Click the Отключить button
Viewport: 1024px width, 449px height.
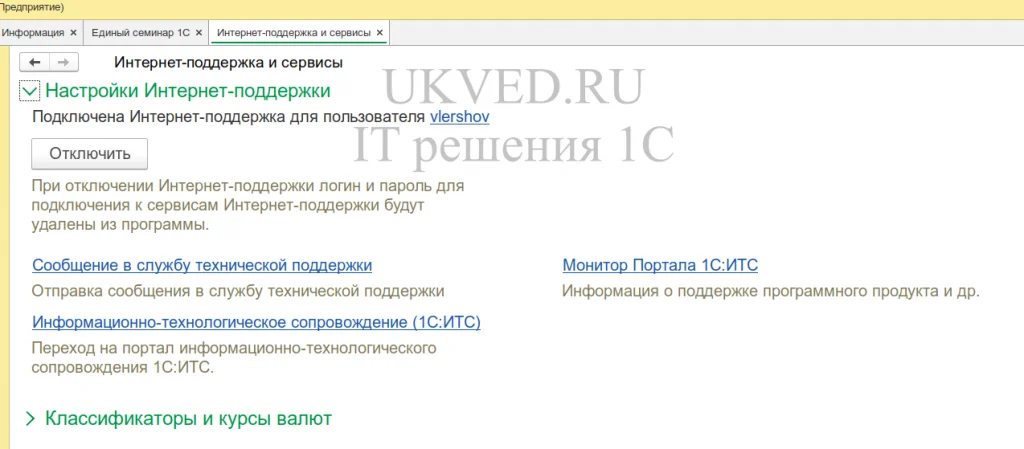tap(90, 154)
